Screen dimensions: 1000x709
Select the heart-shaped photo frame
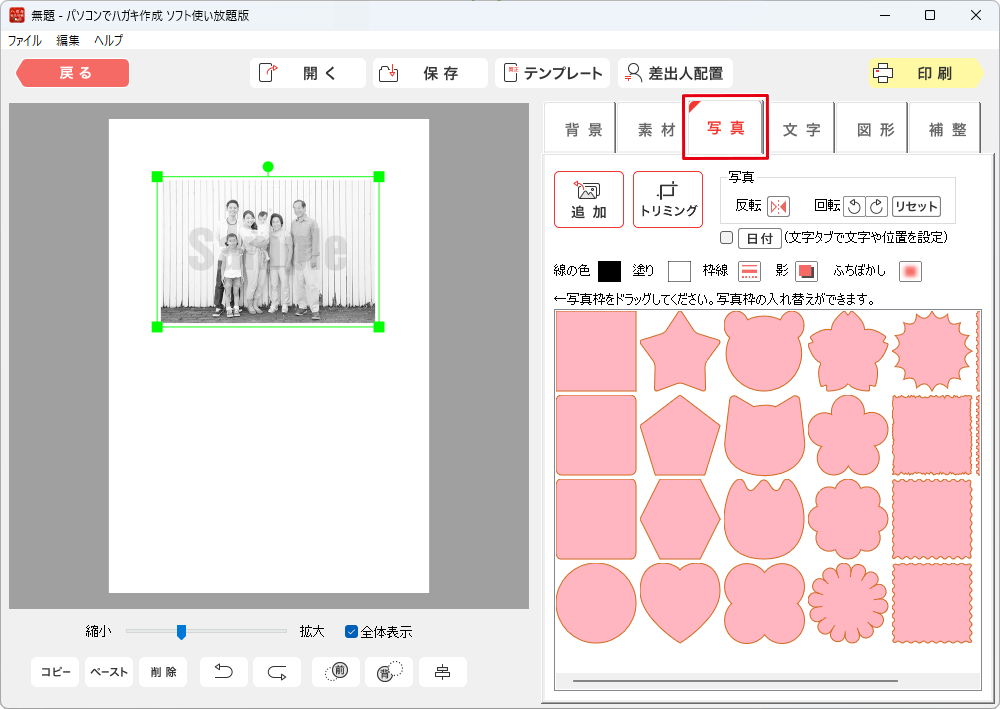tap(679, 602)
